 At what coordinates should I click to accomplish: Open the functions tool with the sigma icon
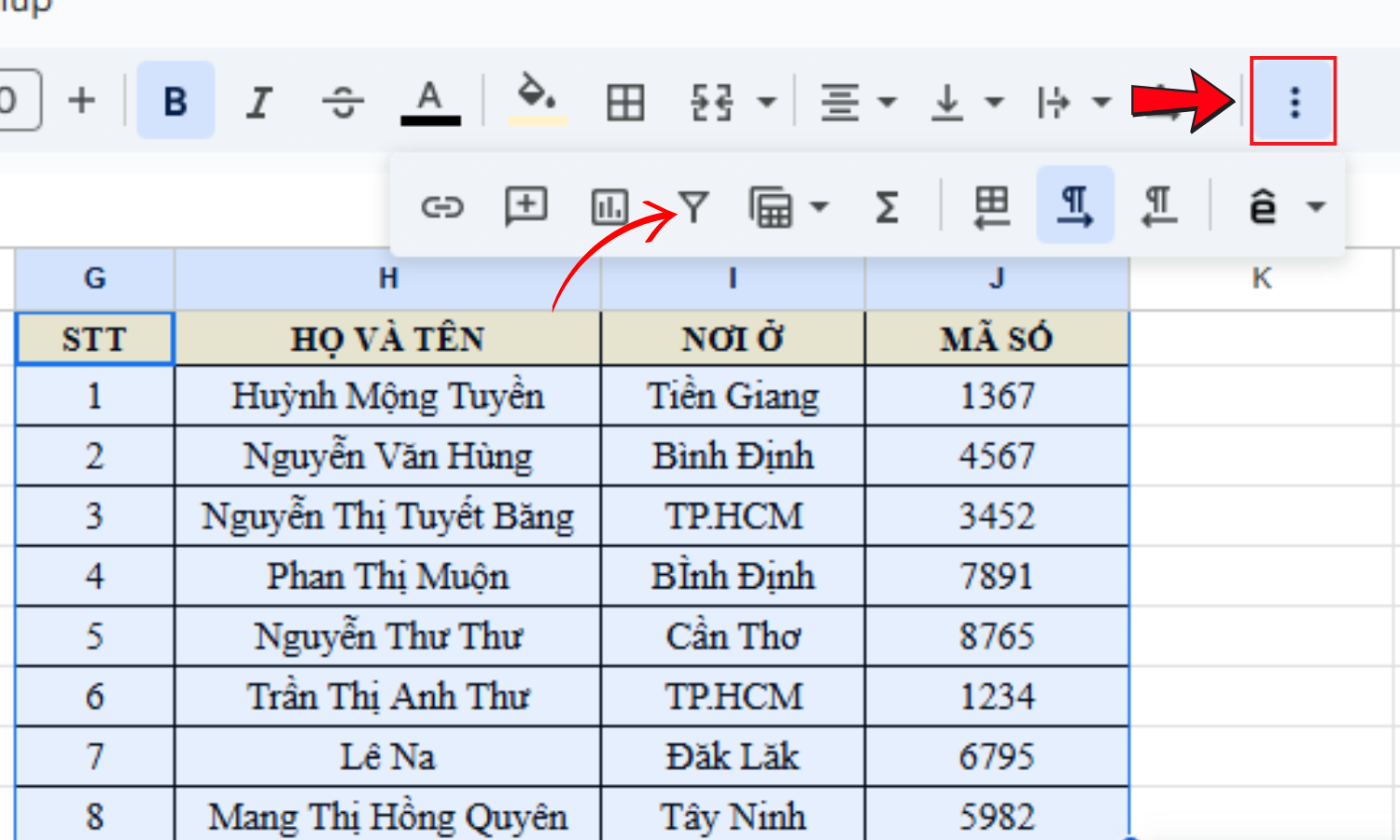click(x=887, y=206)
